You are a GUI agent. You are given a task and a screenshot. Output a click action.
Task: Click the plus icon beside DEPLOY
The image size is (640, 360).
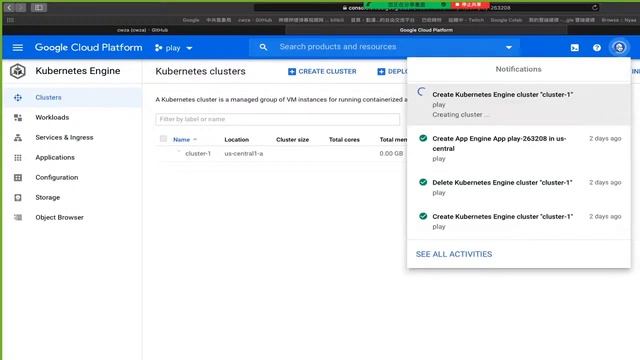[381, 71]
